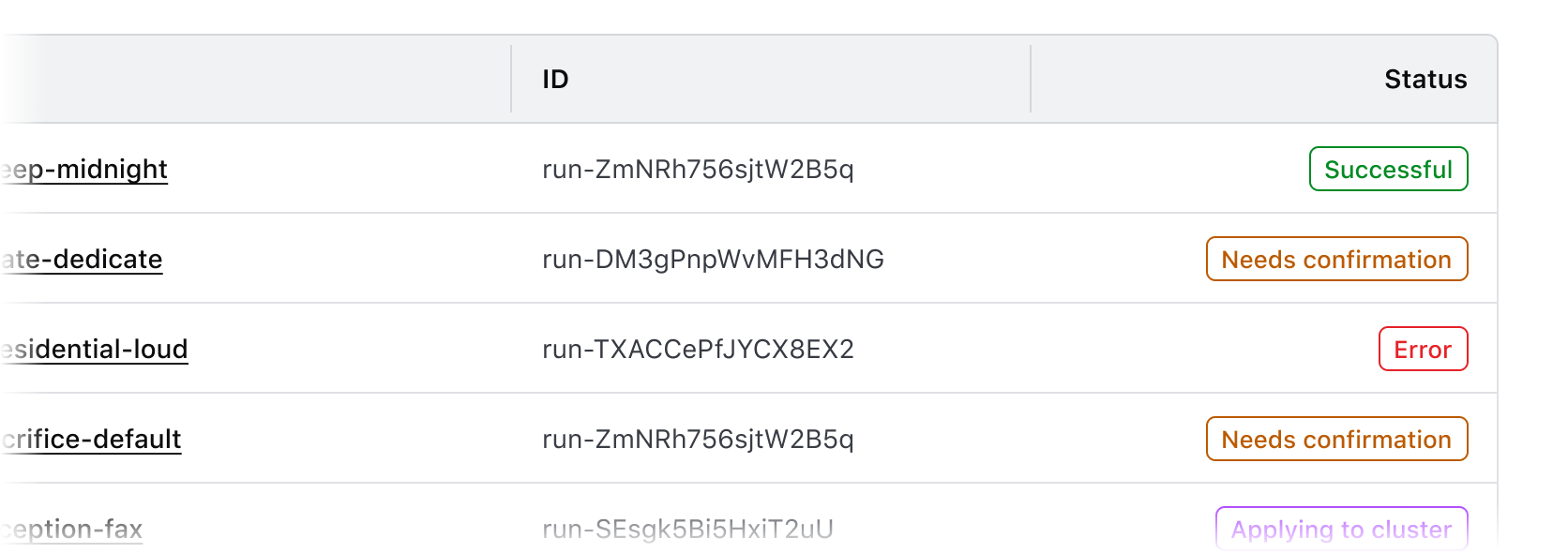
Task: Open the 'esidential-loud' run link
Action: [x=96, y=350]
